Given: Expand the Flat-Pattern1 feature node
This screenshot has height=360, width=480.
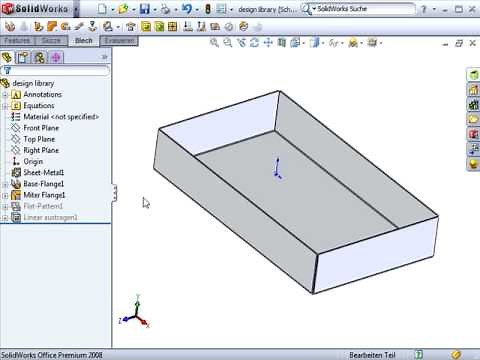Looking at the screenshot, I should click(5, 207).
